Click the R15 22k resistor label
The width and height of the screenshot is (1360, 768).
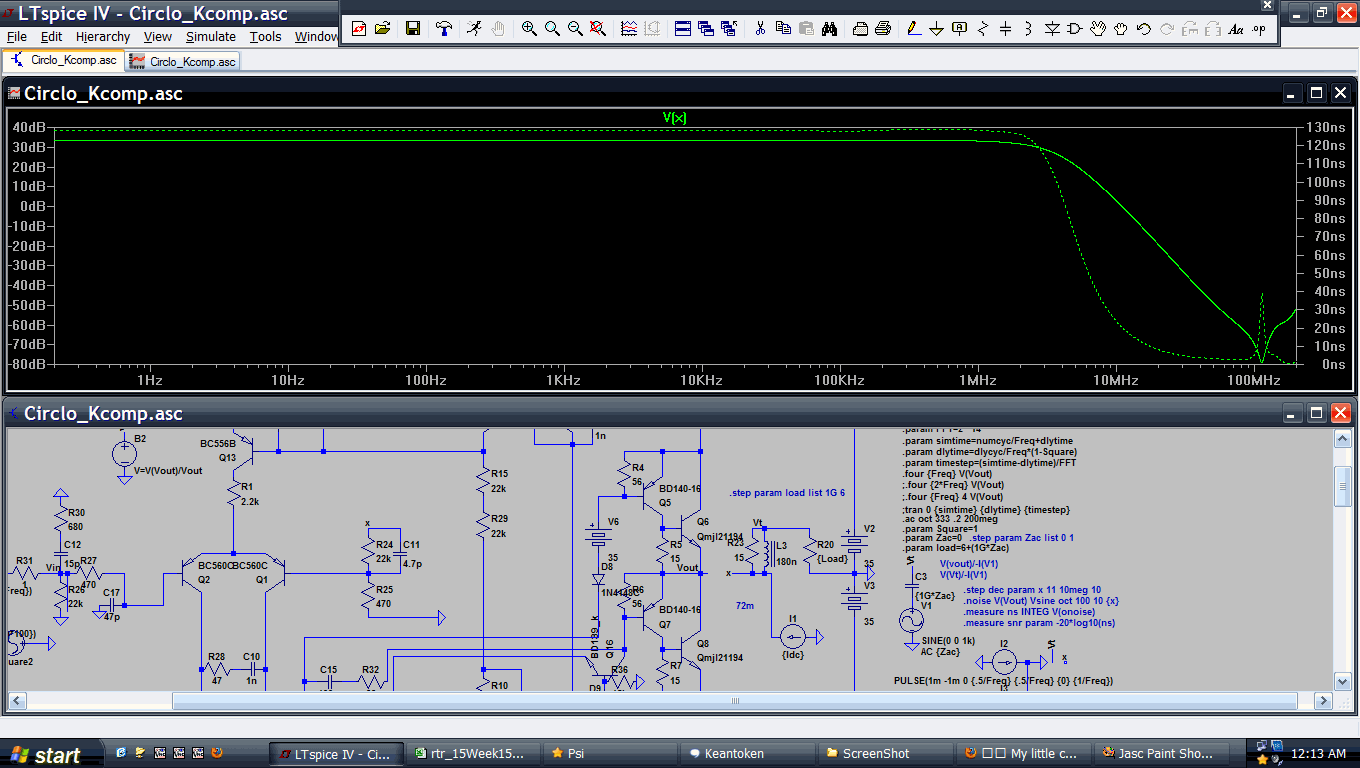pos(500,480)
